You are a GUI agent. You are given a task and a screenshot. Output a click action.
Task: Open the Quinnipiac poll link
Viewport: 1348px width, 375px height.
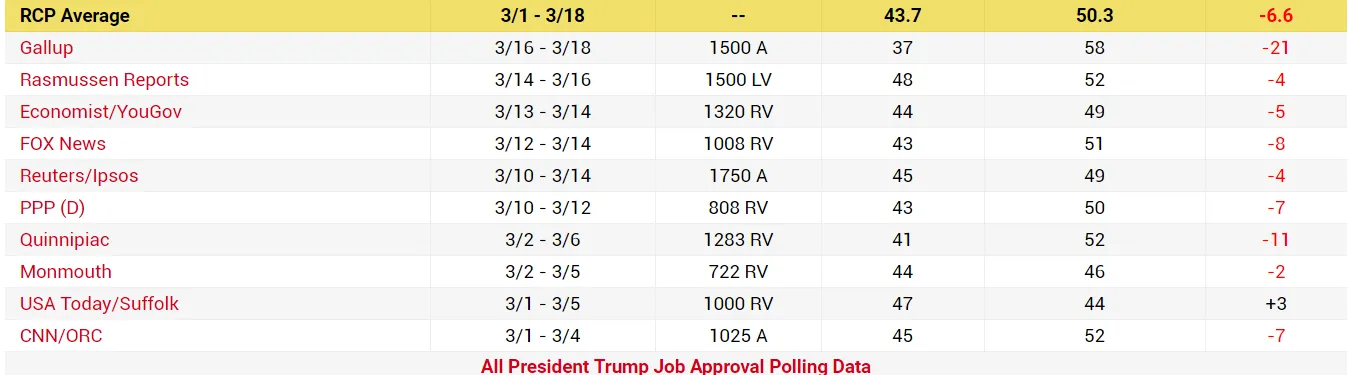click(65, 240)
